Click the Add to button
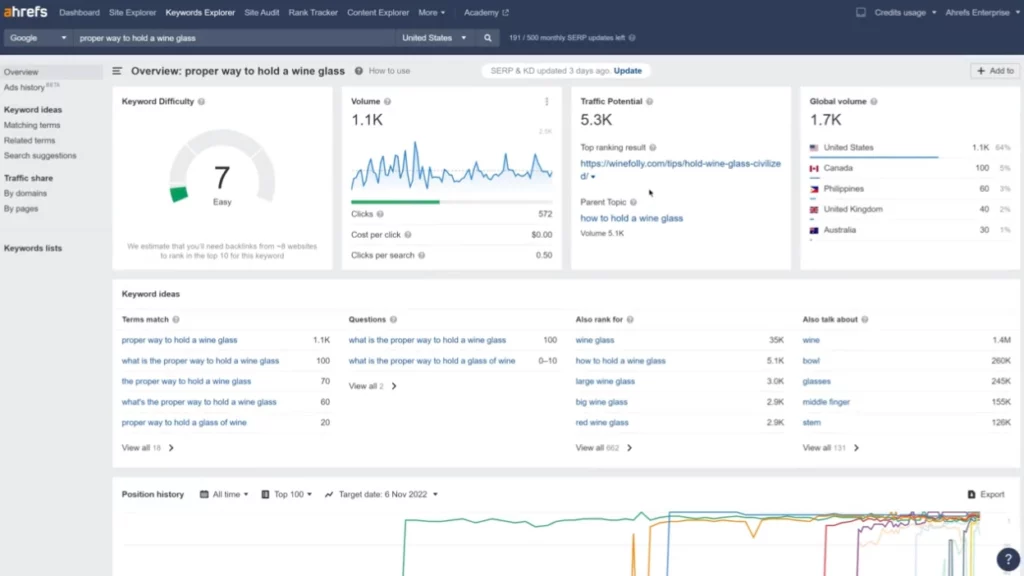This screenshot has width=1024, height=576. click(995, 71)
